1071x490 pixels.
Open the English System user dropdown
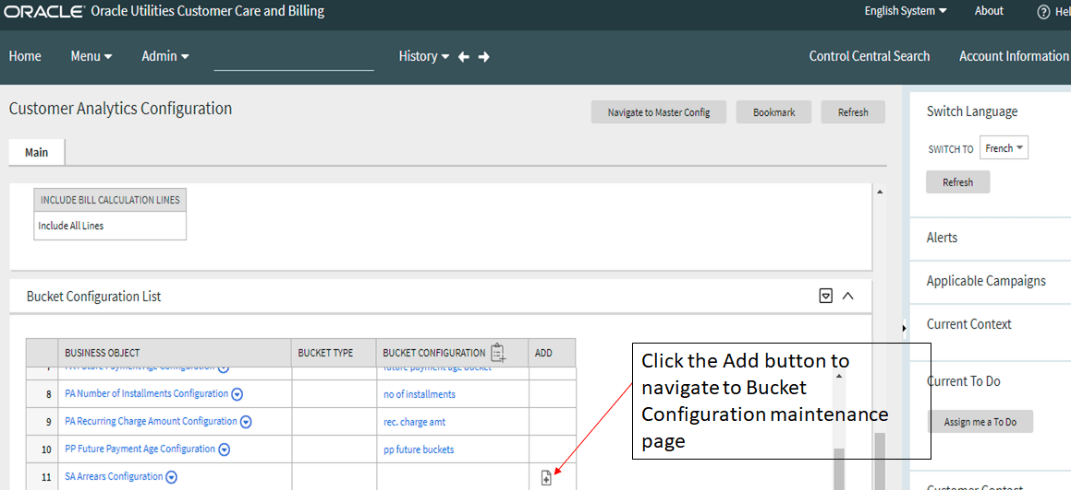906,11
